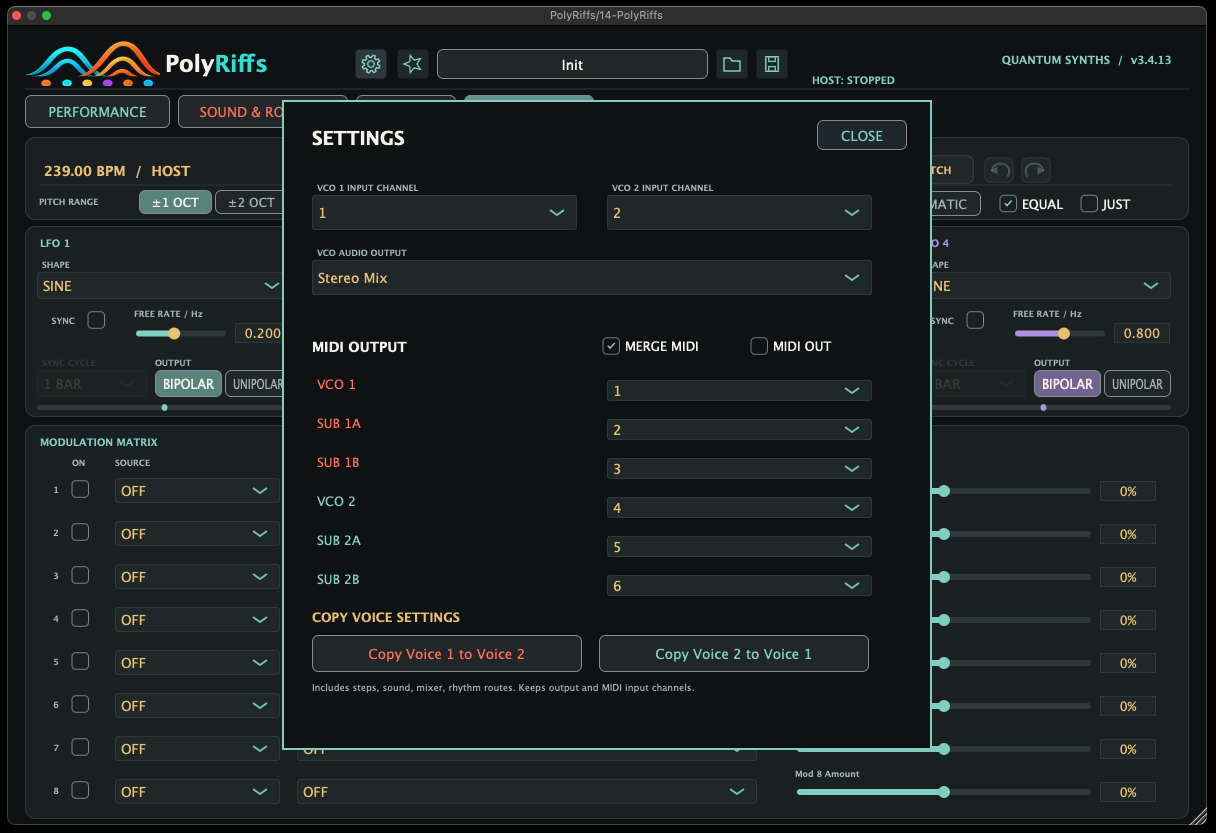Open VCO 2 MIDI output channel dropdown
Image resolution: width=1216 pixels, height=833 pixels.
click(739, 508)
